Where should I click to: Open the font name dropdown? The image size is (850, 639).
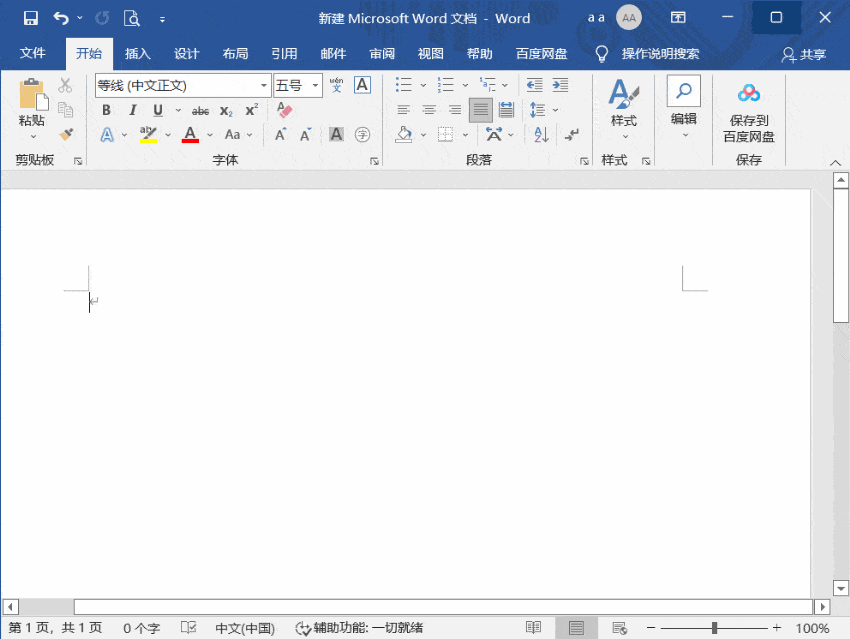263,86
